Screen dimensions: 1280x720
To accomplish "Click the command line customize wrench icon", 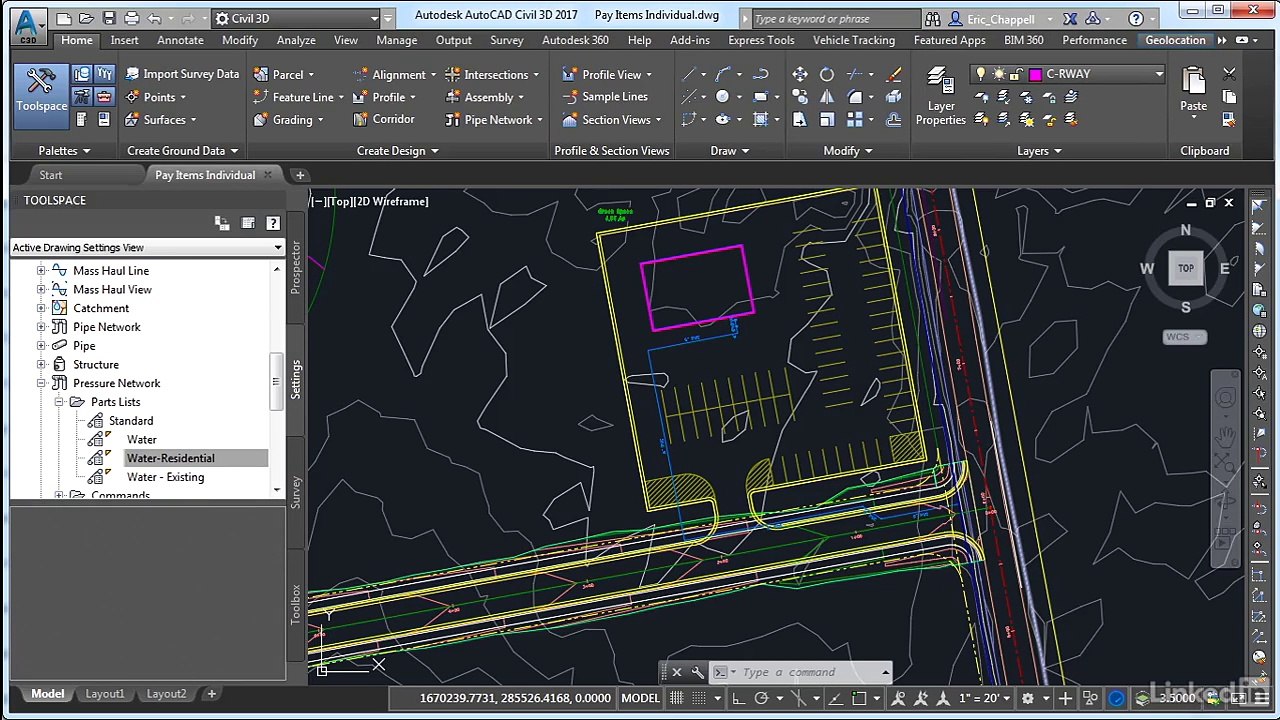I will (x=697, y=672).
